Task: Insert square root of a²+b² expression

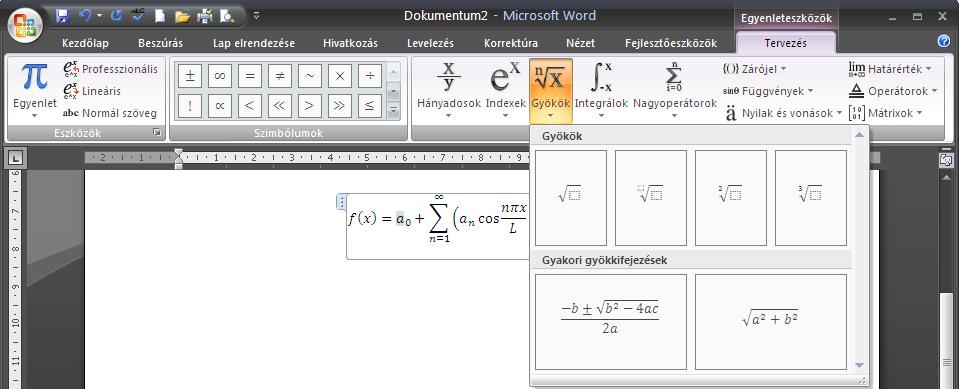Action: point(771,322)
